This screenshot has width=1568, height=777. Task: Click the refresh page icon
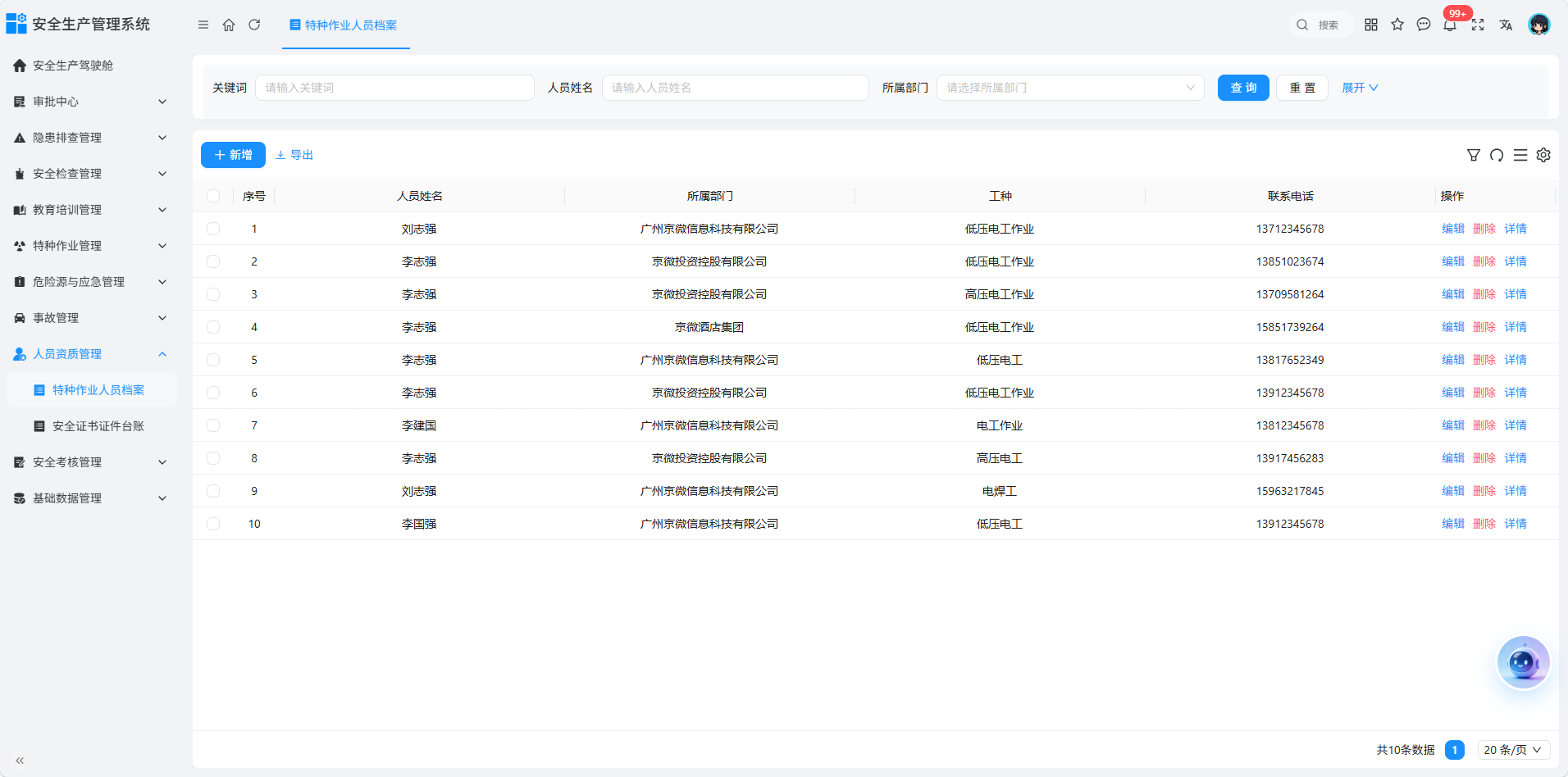click(x=254, y=25)
